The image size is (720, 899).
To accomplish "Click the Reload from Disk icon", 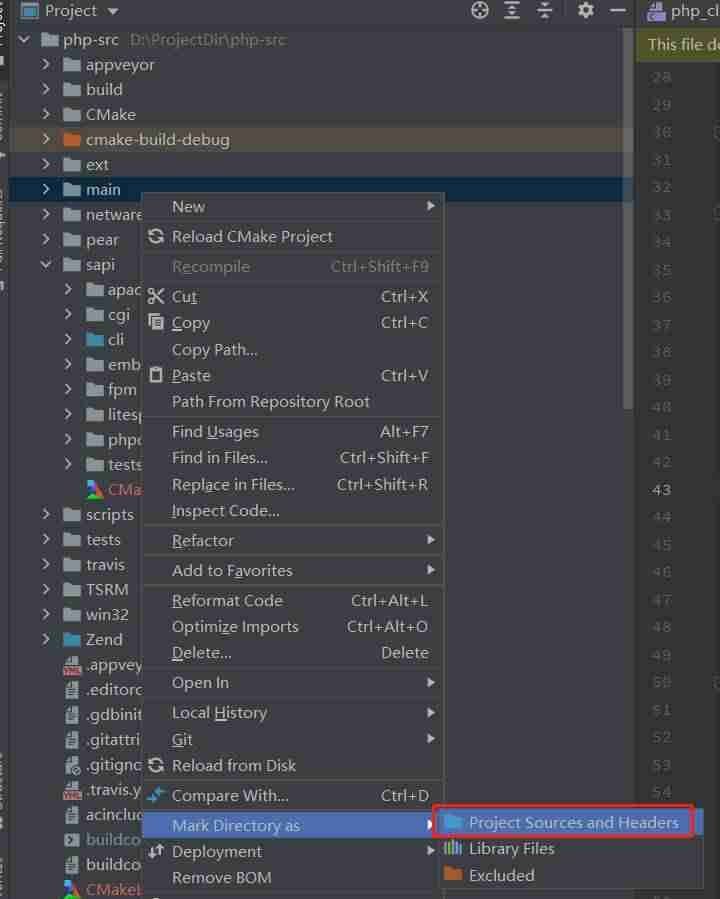I will pyautogui.click(x=156, y=765).
